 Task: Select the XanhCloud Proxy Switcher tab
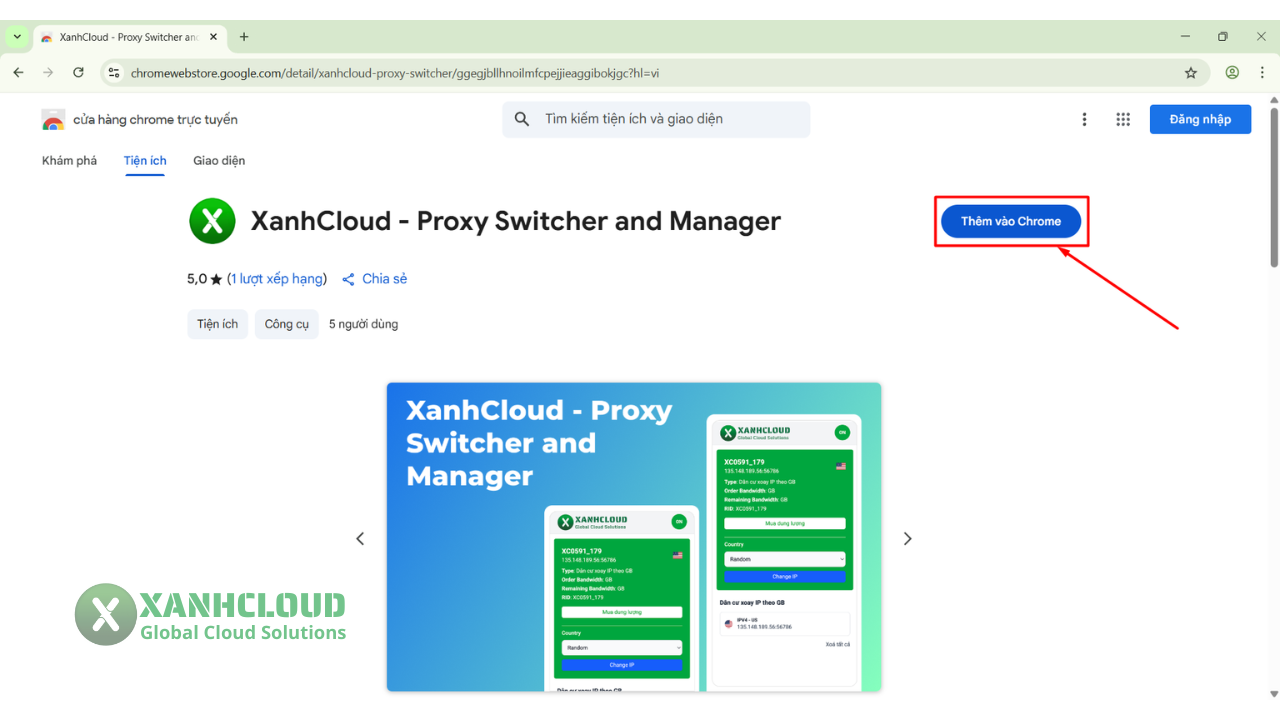129,37
